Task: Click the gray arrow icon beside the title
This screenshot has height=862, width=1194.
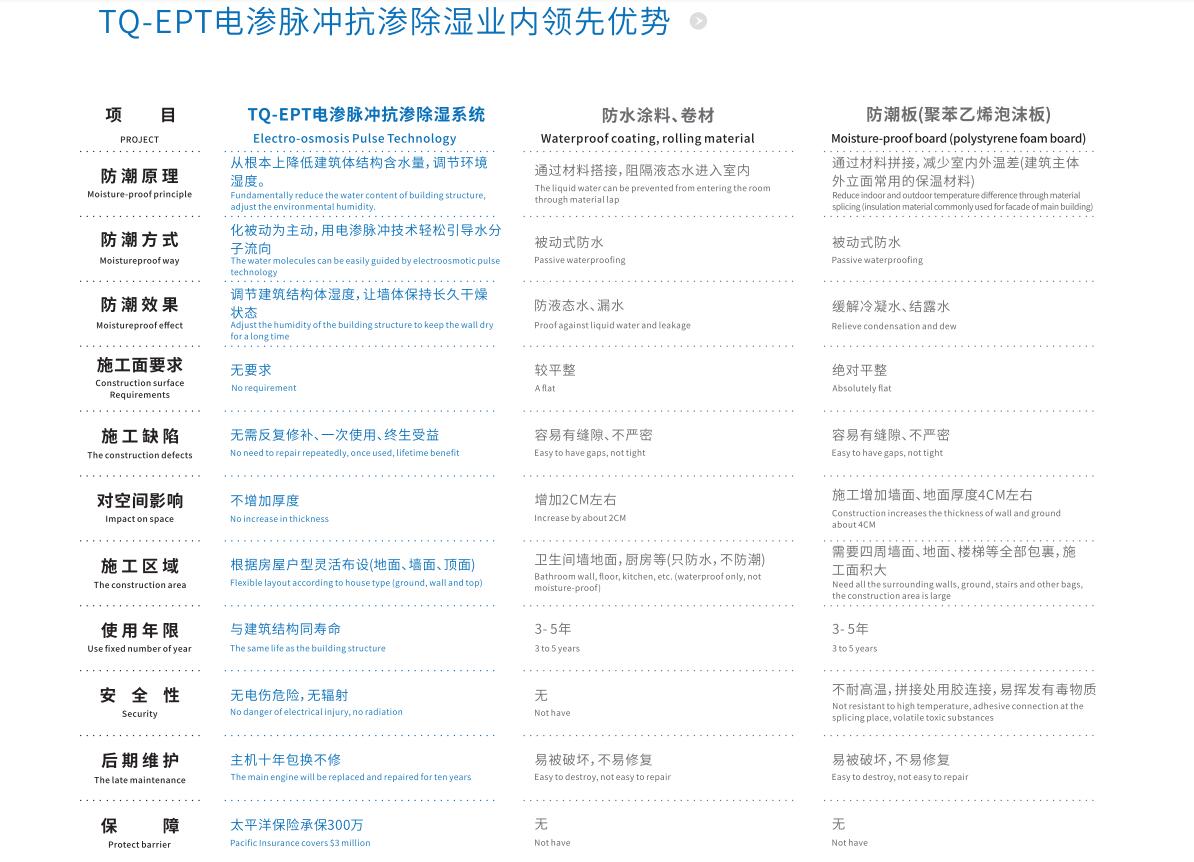Action: [698, 21]
